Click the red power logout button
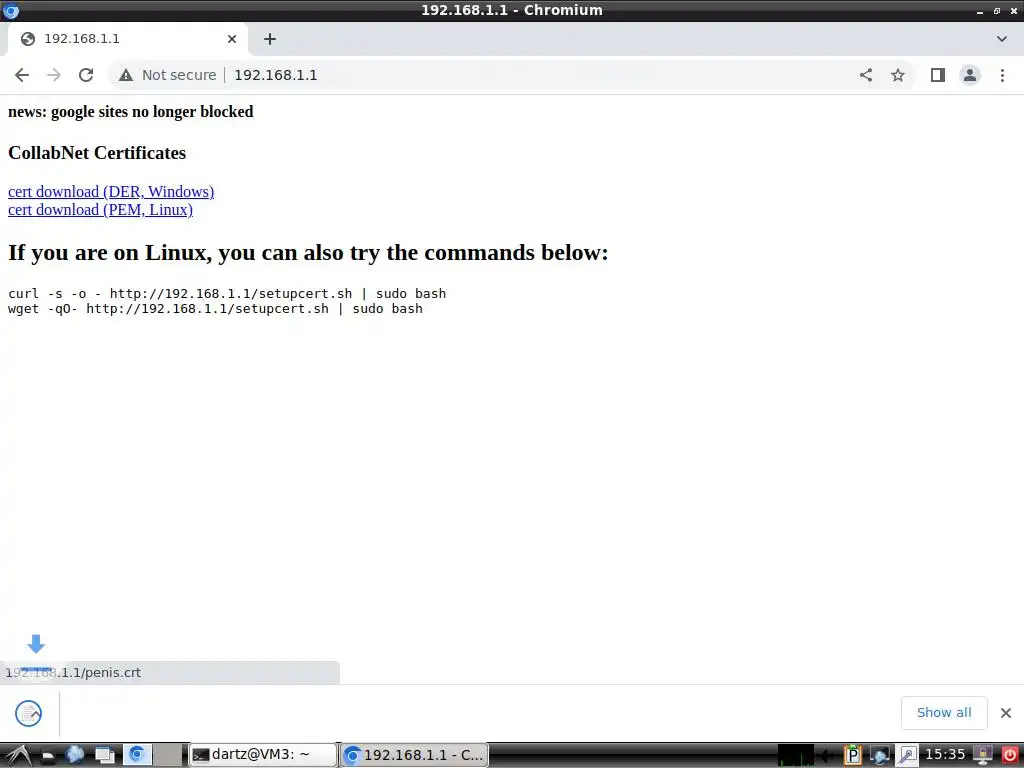This screenshot has height=768, width=1024. 1010,755
